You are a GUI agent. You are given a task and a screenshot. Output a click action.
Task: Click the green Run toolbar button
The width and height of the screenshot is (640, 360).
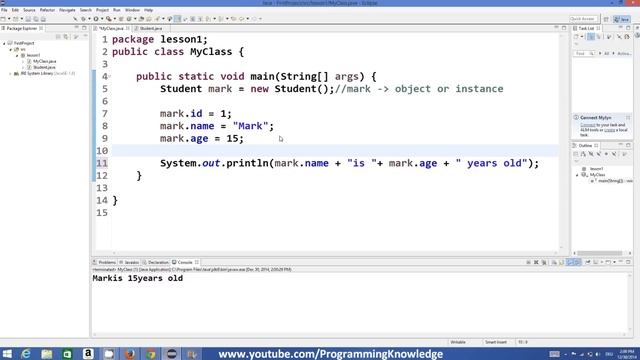[96, 19]
